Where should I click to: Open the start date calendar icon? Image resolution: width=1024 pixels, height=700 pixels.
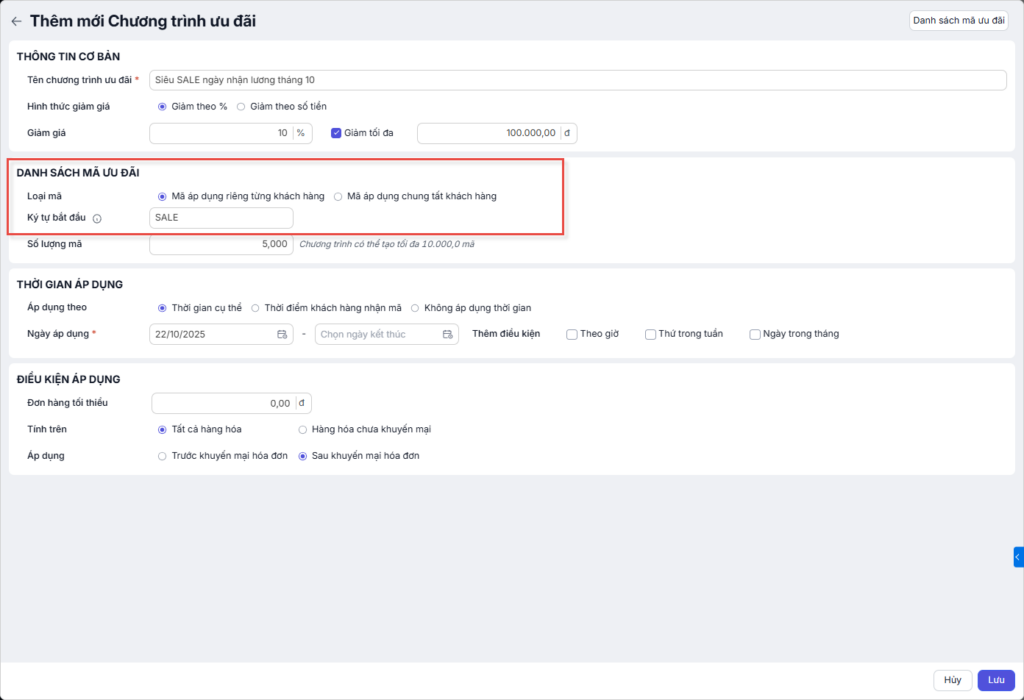(x=282, y=334)
